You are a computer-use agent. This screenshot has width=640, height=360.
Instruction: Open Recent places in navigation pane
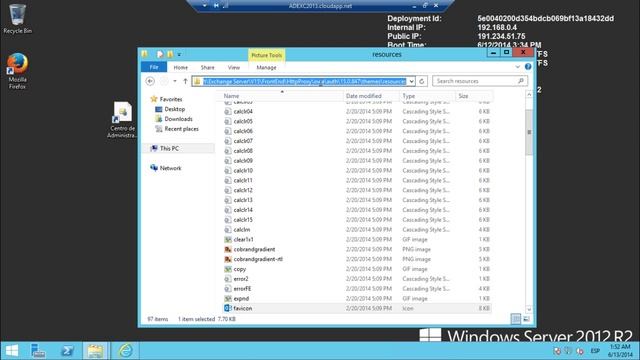click(181, 129)
